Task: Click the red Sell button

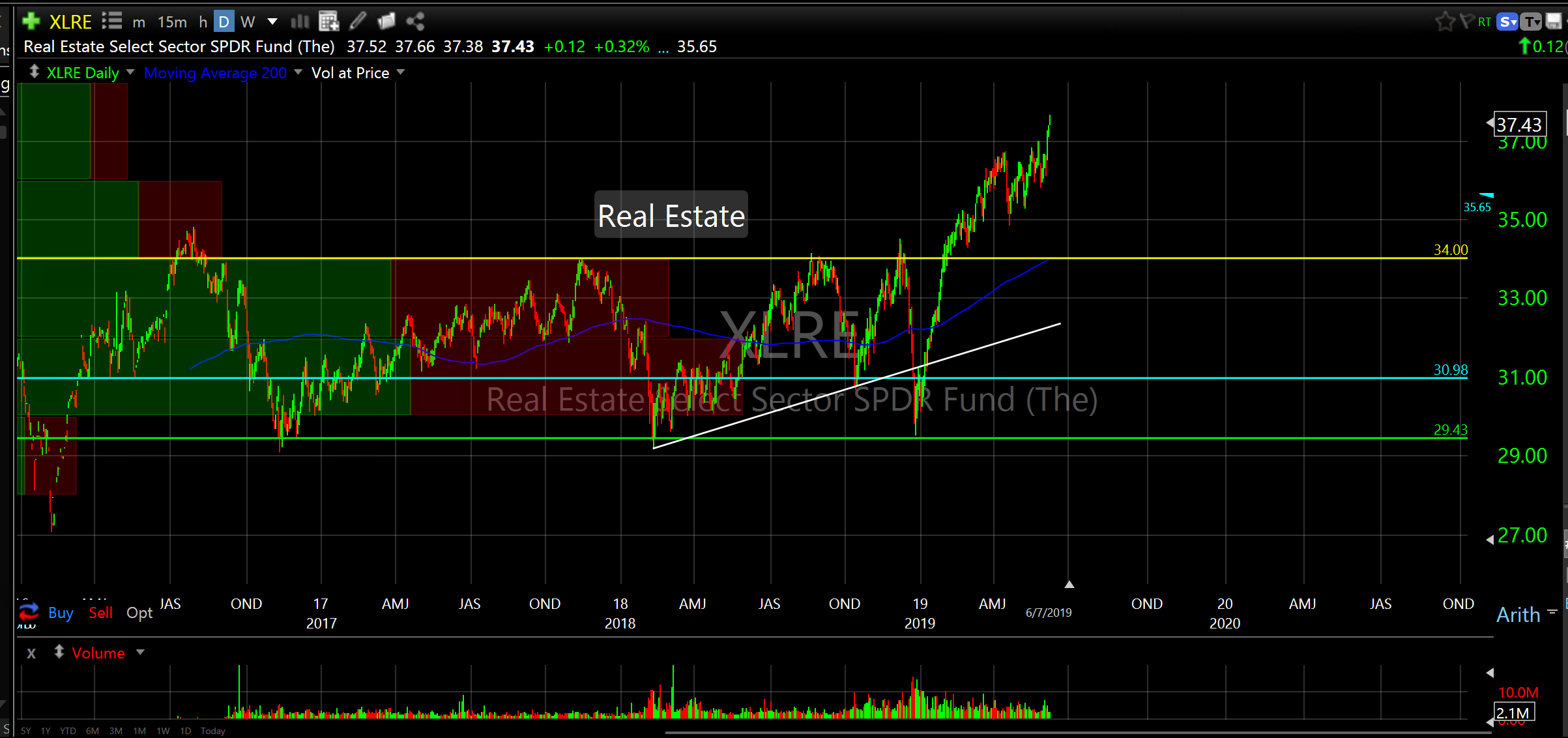Action: tap(100, 613)
